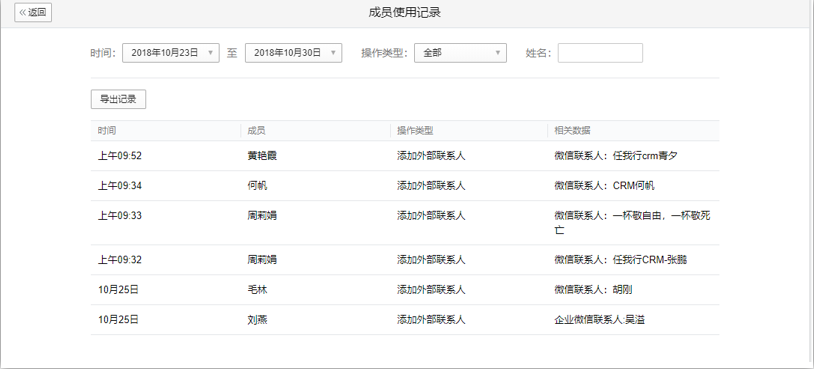The width and height of the screenshot is (814, 369).
Task: Open the start date 2018年10月23日 dropdown
Action: 171,53
